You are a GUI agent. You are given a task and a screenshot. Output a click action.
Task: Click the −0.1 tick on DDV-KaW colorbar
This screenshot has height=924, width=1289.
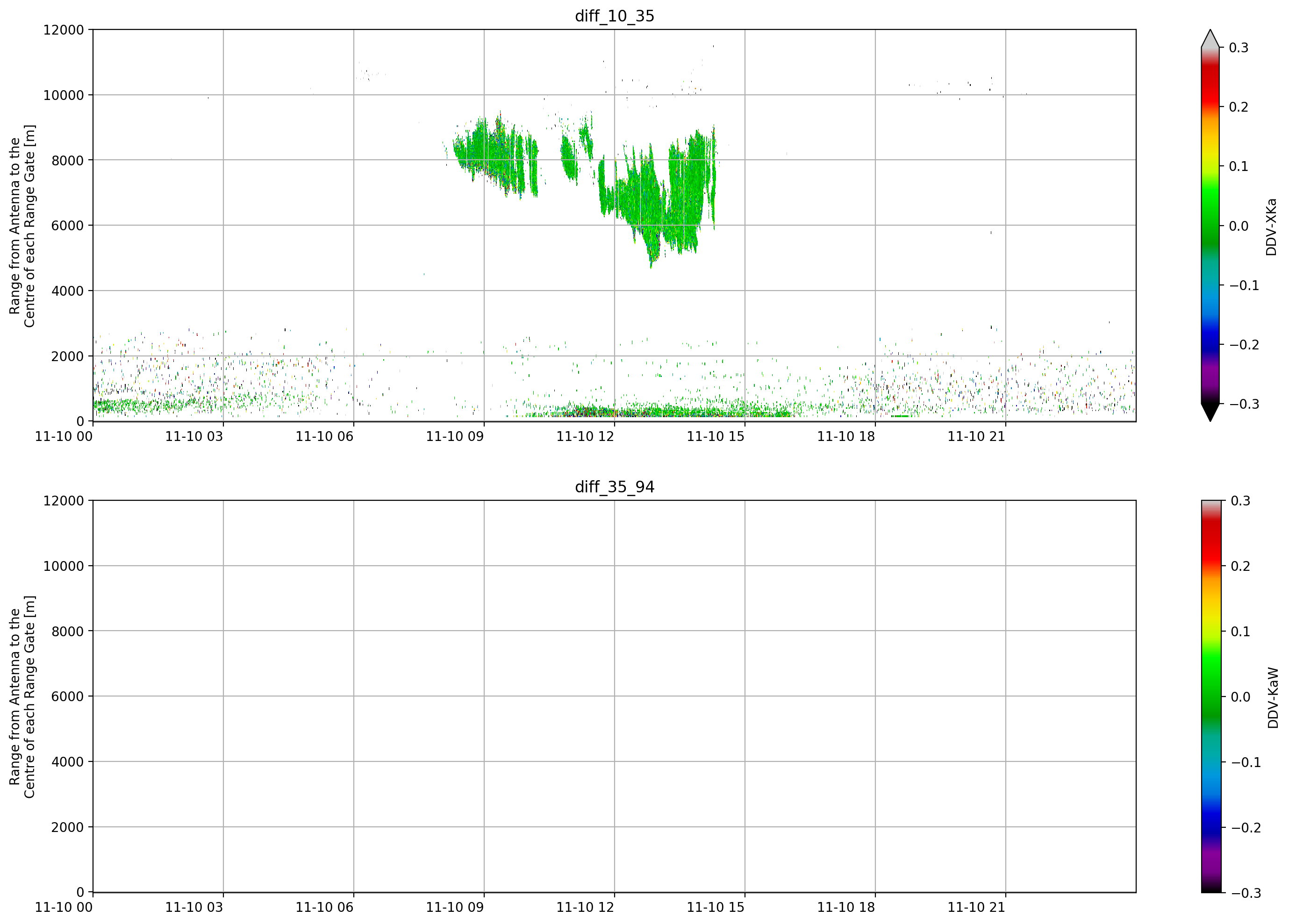click(x=1246, y=762)
